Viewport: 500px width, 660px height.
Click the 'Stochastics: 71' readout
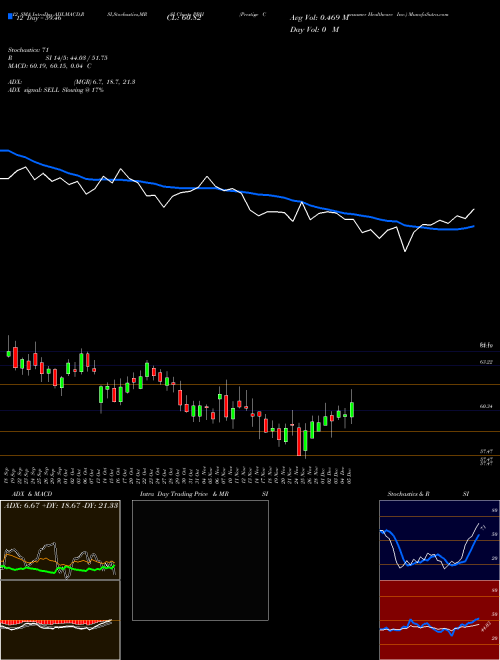pyautogui.click(x=28, y=50)
